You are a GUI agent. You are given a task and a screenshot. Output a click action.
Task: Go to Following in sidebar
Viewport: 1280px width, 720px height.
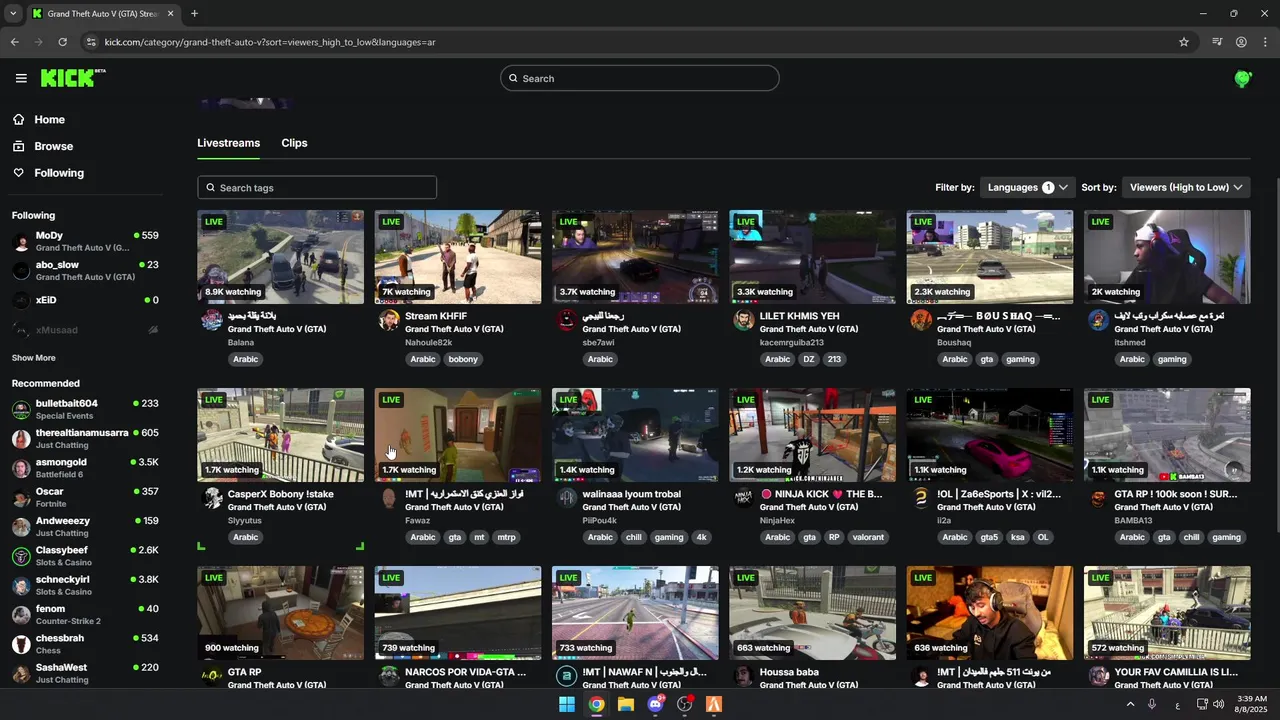click(59, 173)
